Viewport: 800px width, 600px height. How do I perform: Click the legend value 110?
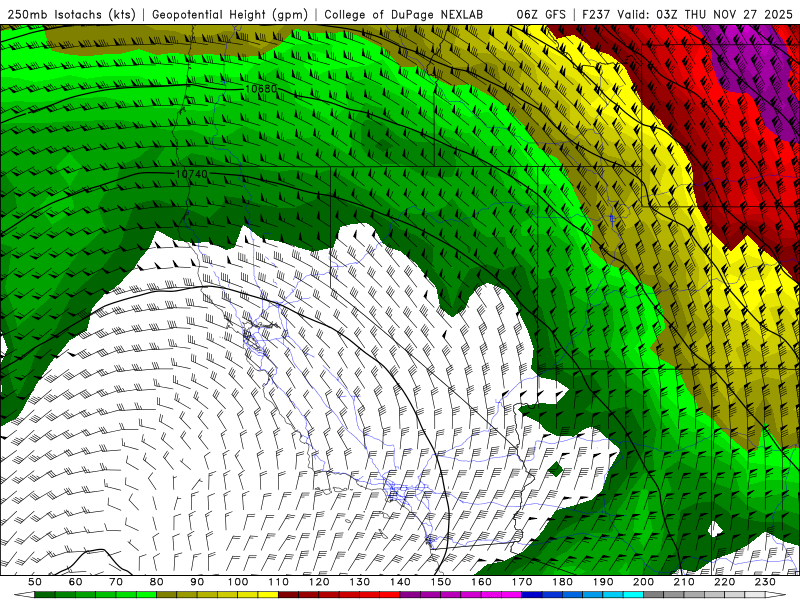tap(279, 582)
